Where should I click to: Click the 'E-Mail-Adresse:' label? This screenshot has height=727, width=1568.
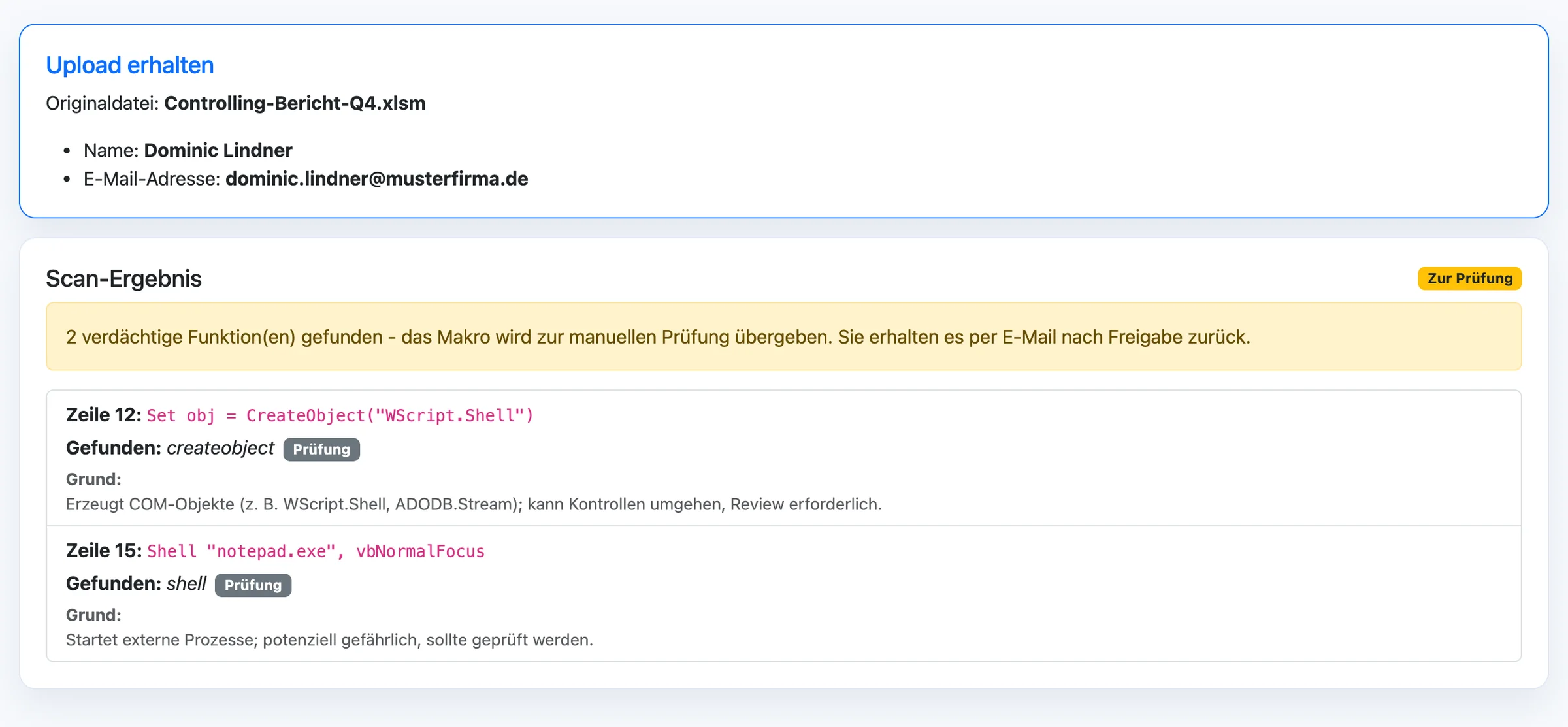[152, 178]
